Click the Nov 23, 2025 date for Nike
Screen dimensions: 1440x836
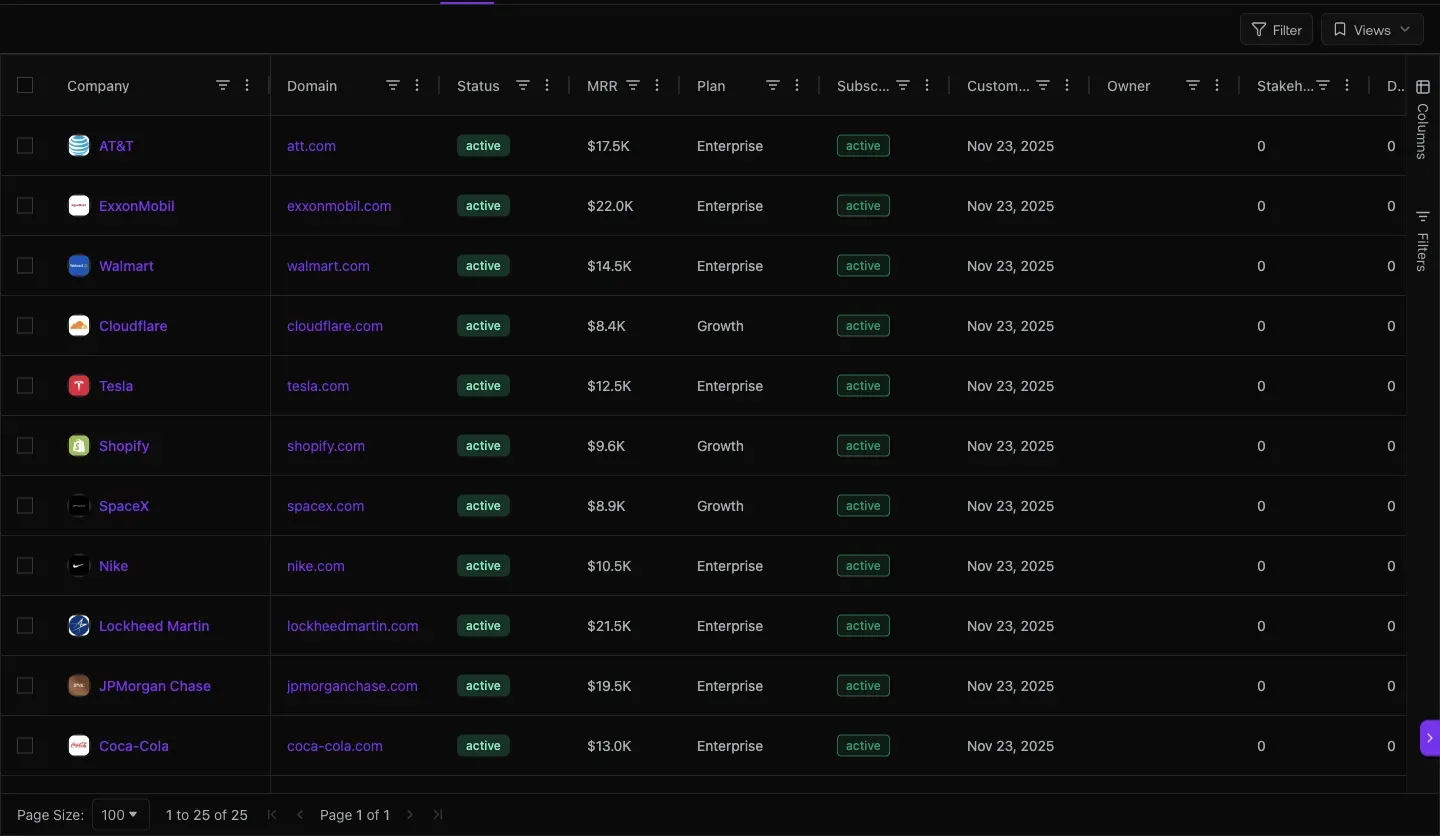[1010, 566]
